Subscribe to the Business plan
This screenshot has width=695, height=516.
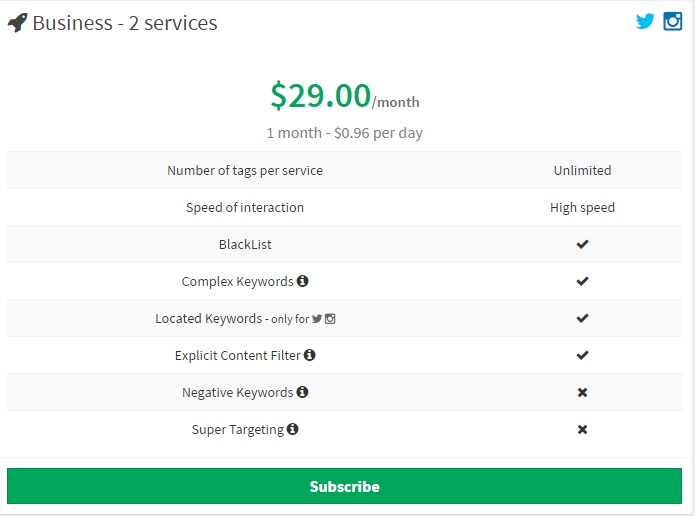(344, 486)
